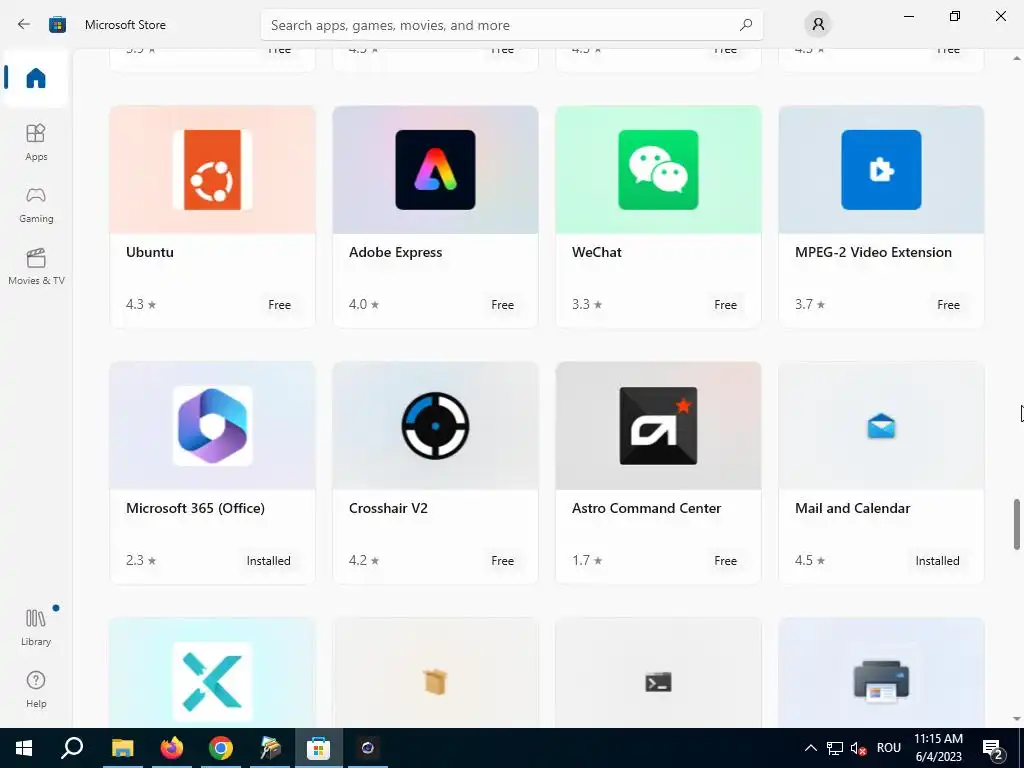Image resolution: width=1024 pixels, height=768 pixels.
Task: Launch Google Chrome from the taskbar
Action: click(221, 748)
